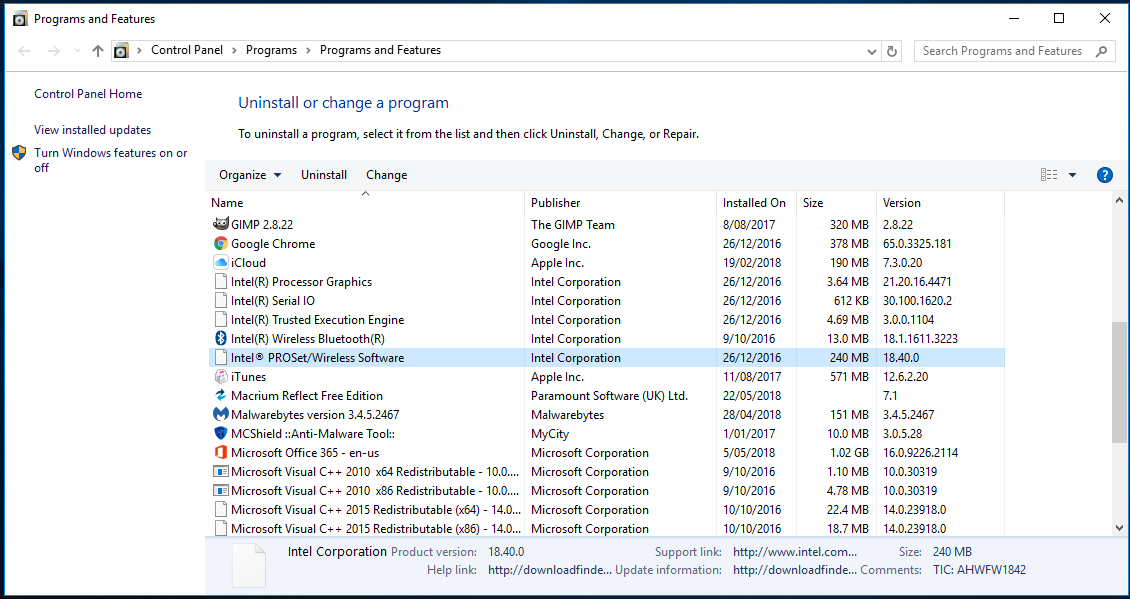
Task: Open the help link in details pane
Action: [x=551, y=570]
